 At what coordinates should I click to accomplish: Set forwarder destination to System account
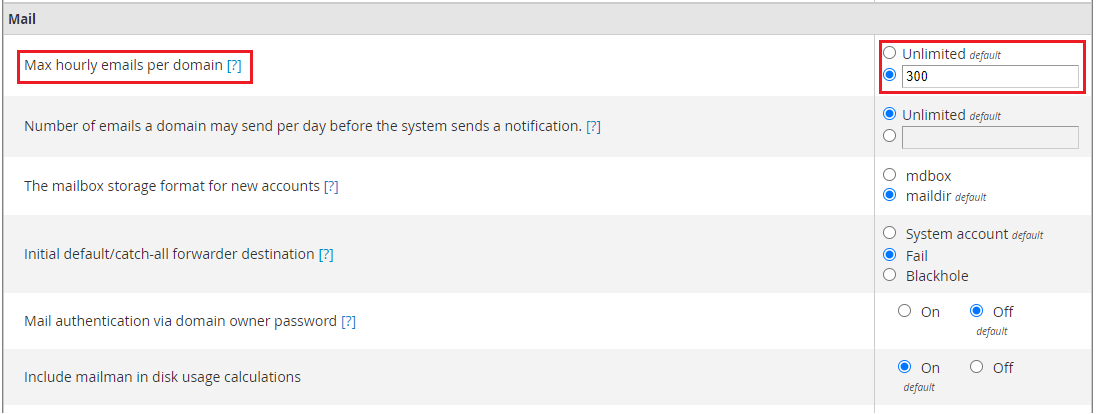(890, 234)
